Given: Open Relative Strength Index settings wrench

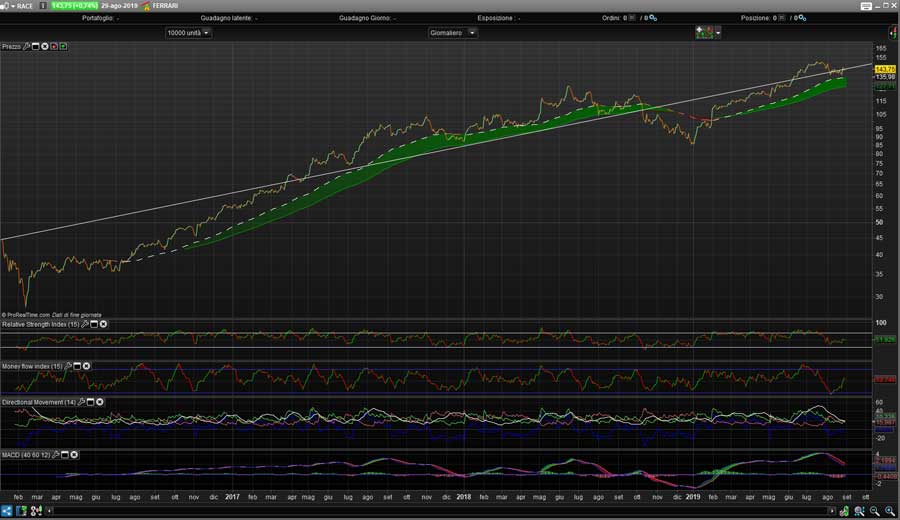Looking at the screenshot, I should 84,324.
